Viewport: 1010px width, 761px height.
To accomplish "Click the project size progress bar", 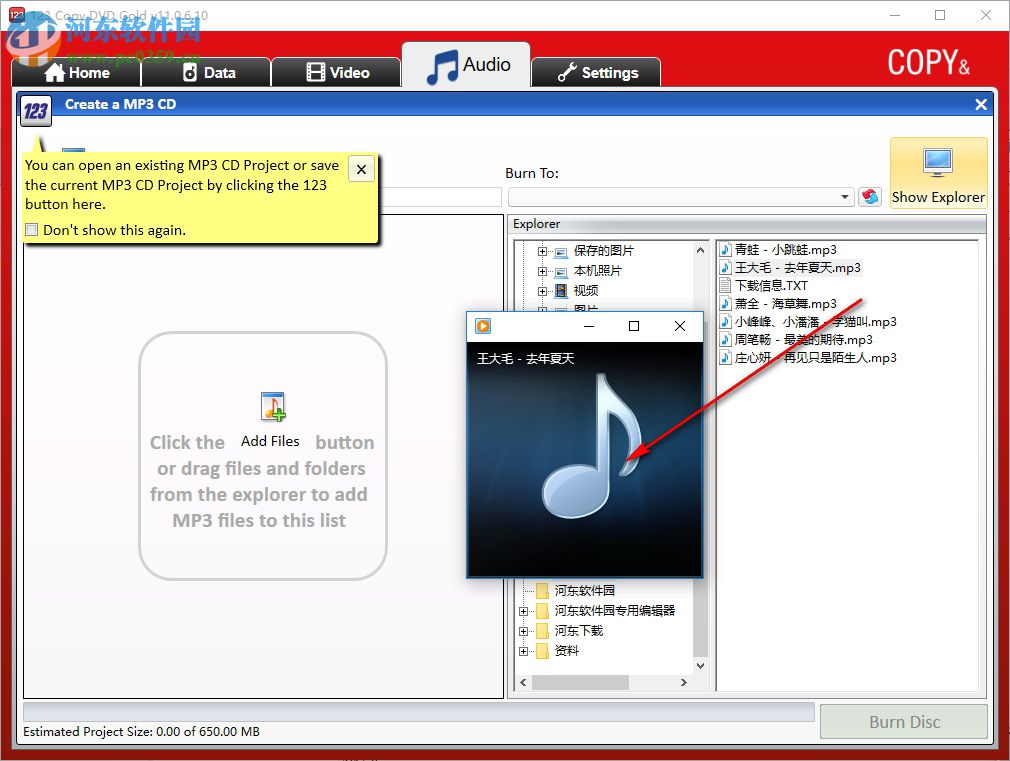I will [419, 712].
